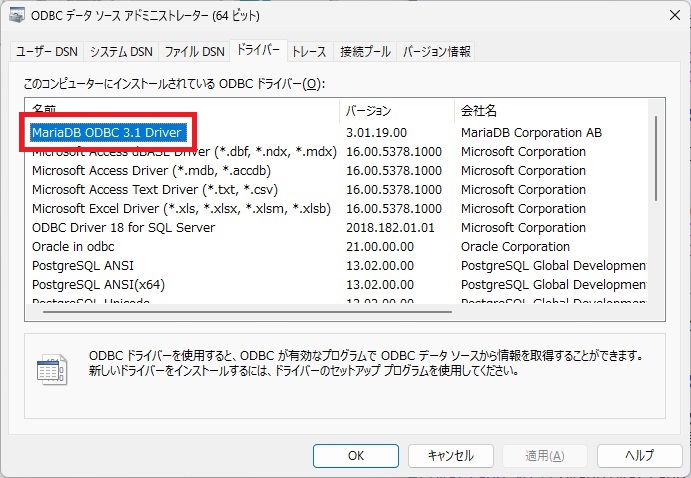
Task: Click the vertical scrollbar of the driver list
Action: pyautogui.click(x=656, y=159)
